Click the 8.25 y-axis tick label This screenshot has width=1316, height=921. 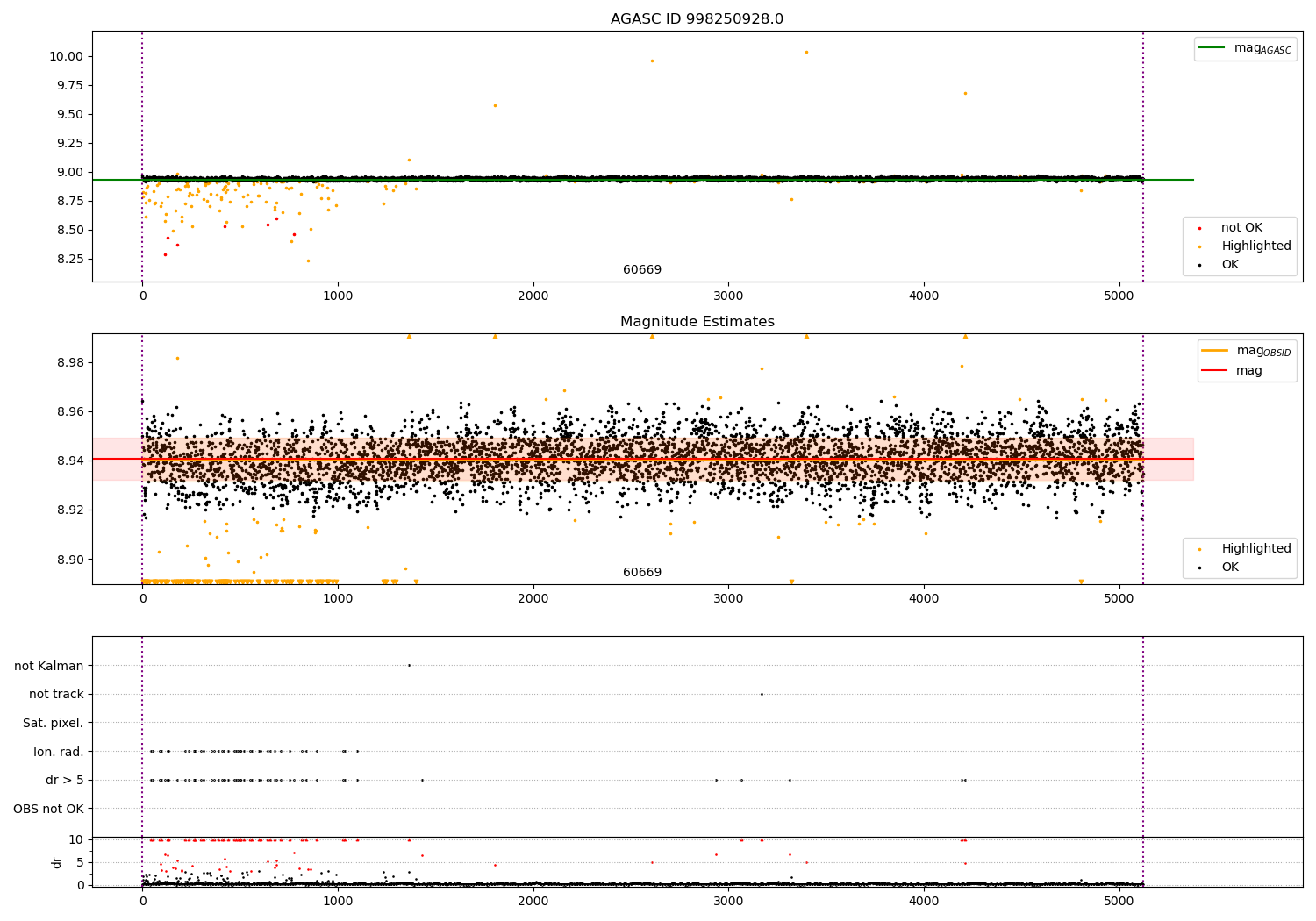click(x=69, y=259)
